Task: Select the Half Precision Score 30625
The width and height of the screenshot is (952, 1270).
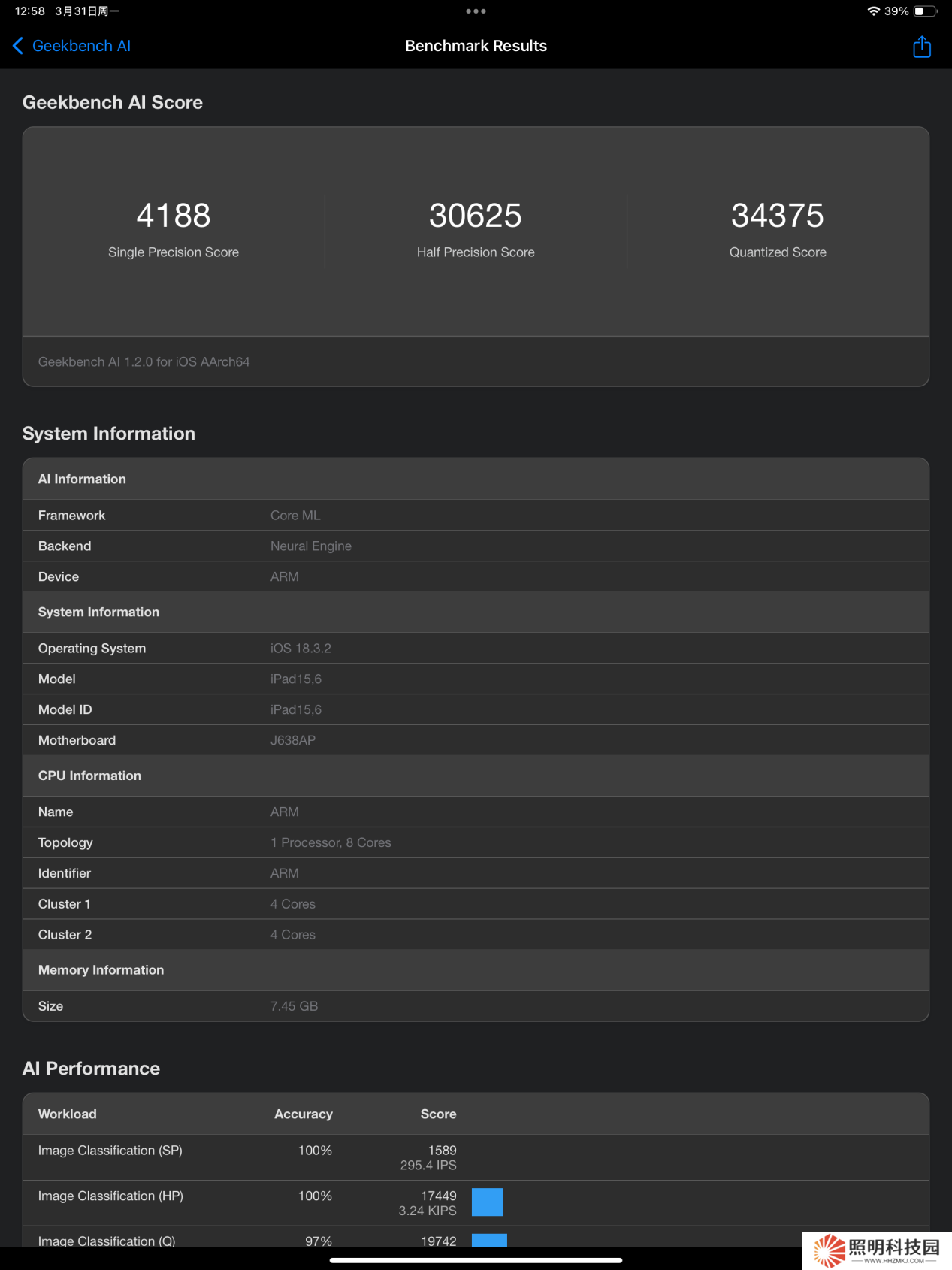Action: (x=476, y=216)
